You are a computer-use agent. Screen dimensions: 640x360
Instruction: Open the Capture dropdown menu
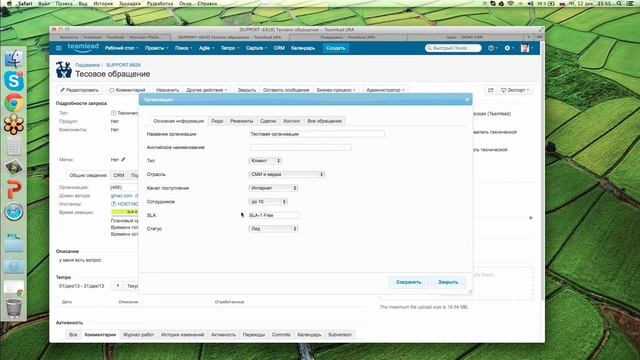pyautogui.click(x=257, y=48)
